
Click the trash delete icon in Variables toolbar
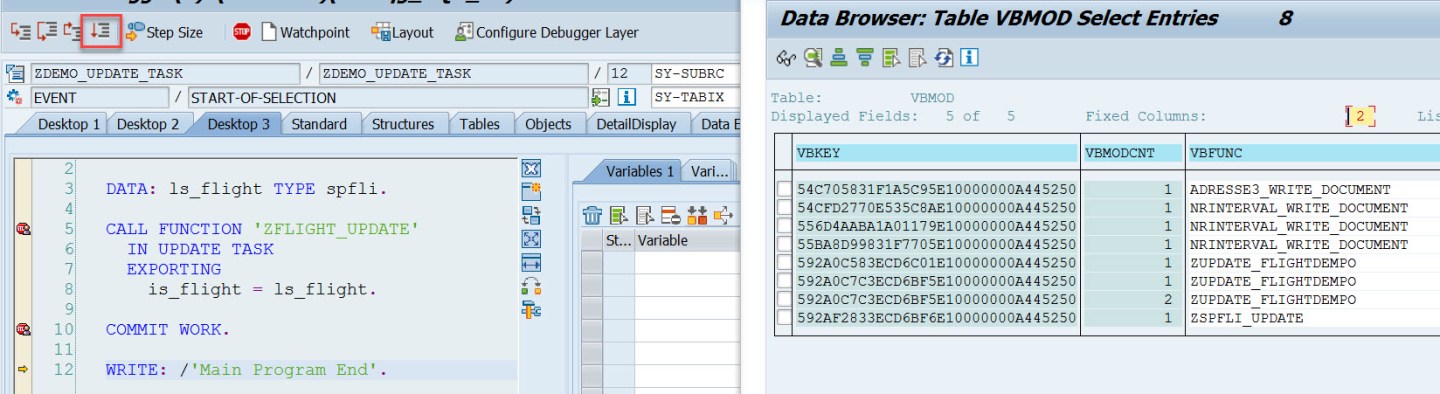tap(593, 214)
